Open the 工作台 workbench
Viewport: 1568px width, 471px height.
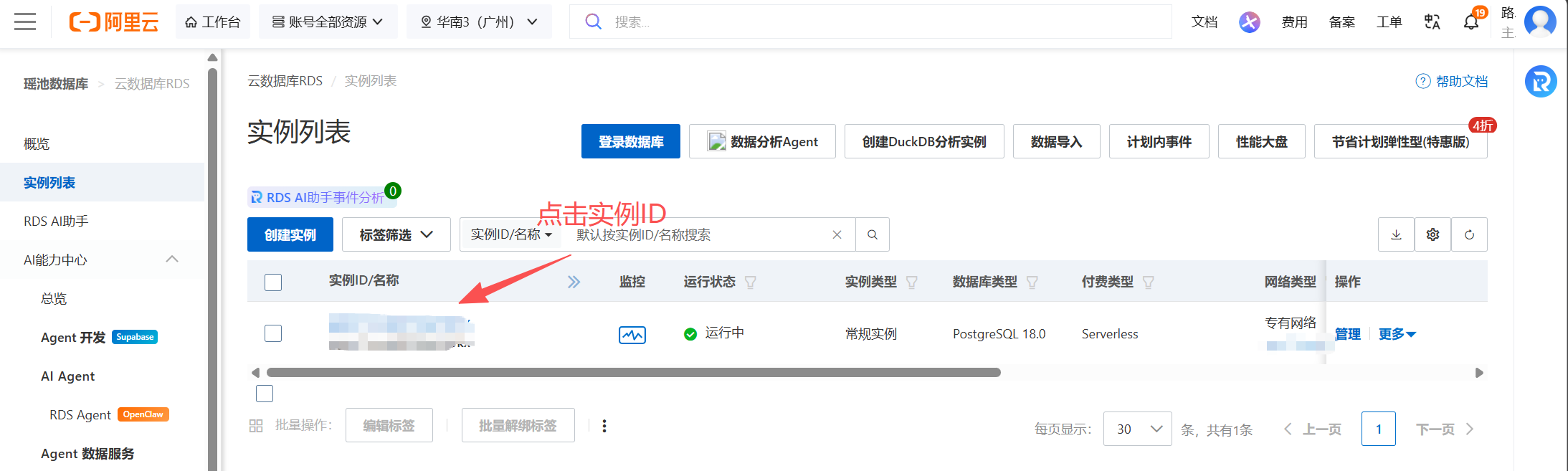pyautogui.click(x=212, y=22)
